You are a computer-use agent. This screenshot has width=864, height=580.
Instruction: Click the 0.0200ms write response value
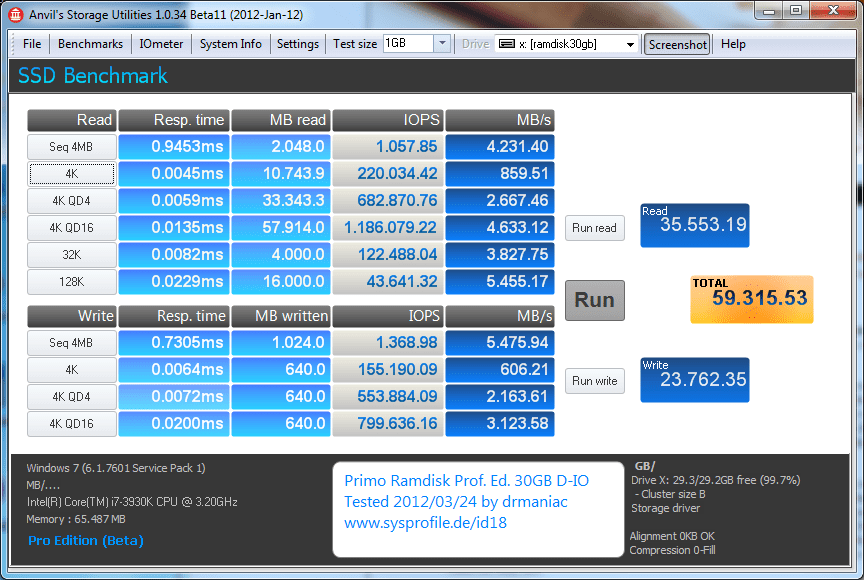(x=174, y=424)
